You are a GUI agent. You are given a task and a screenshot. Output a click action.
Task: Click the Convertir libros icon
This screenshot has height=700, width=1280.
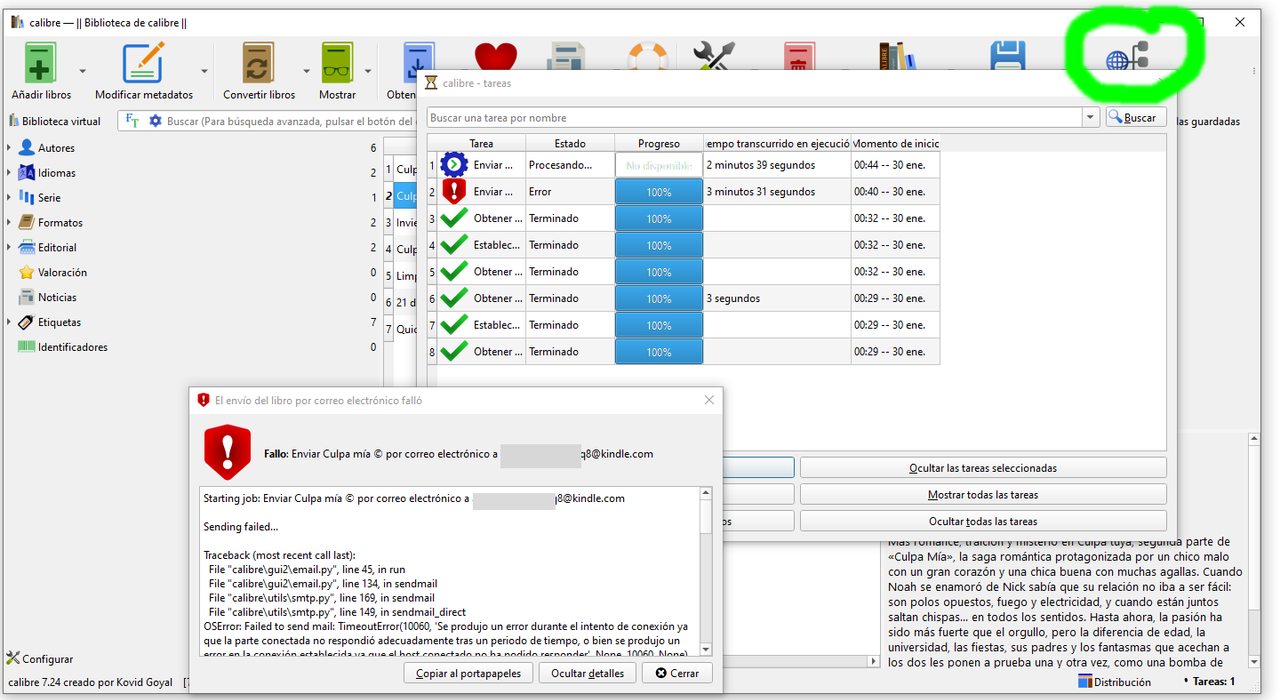[259, 63]
